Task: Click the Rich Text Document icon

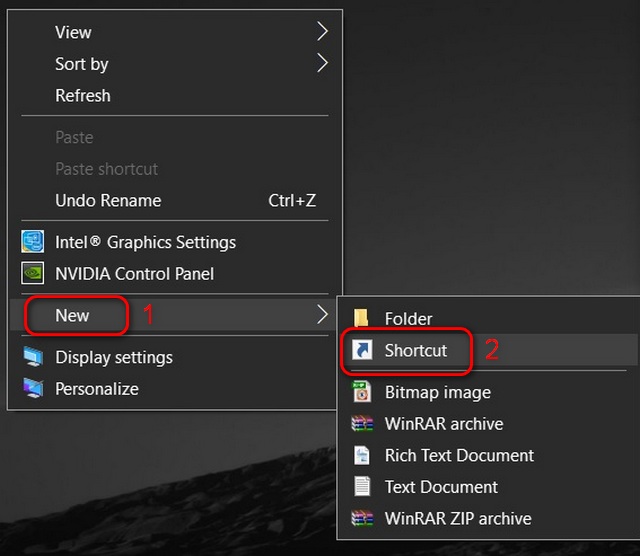Action: click(x=362, y=456)
